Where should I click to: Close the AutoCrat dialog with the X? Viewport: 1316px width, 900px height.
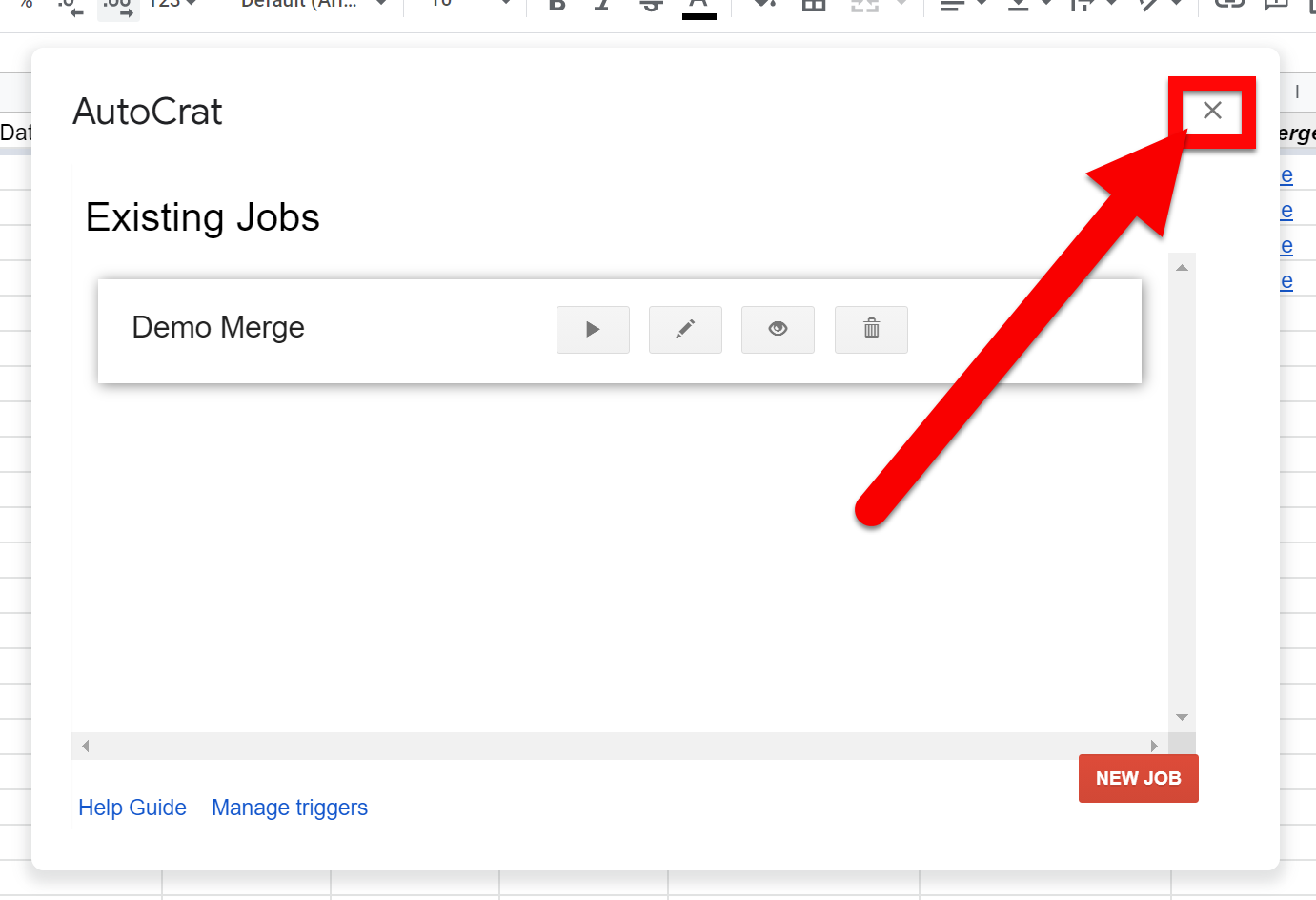click(1212, 111)
